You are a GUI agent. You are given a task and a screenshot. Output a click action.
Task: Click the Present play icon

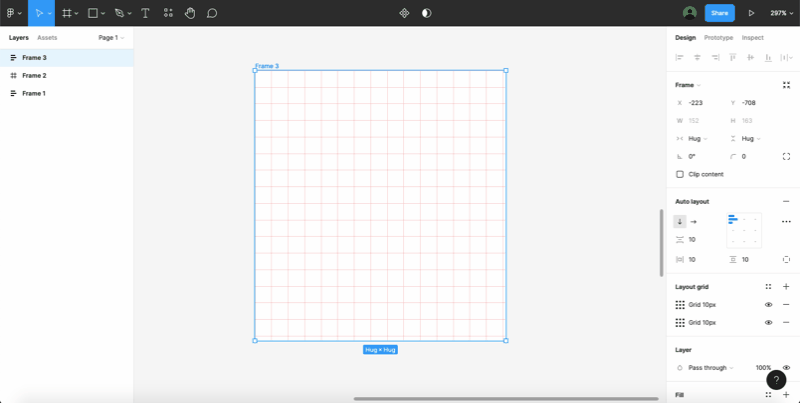click(x=751, y=13)
